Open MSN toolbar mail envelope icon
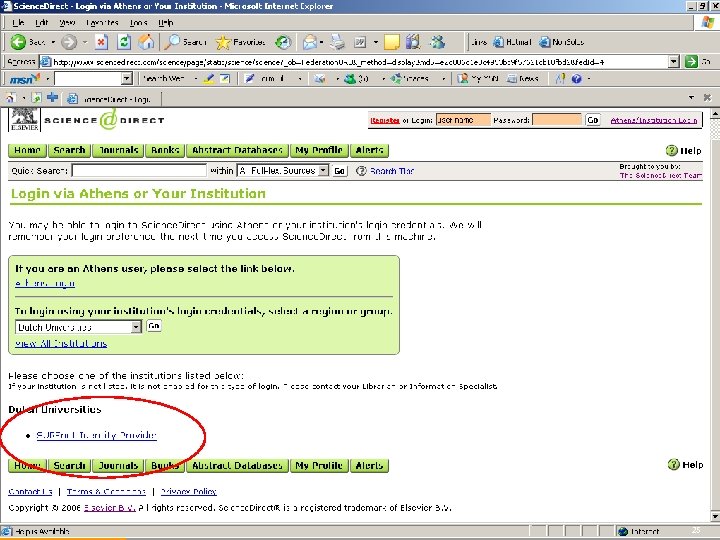This screenshot has height=540, width=720. (320, 79)
